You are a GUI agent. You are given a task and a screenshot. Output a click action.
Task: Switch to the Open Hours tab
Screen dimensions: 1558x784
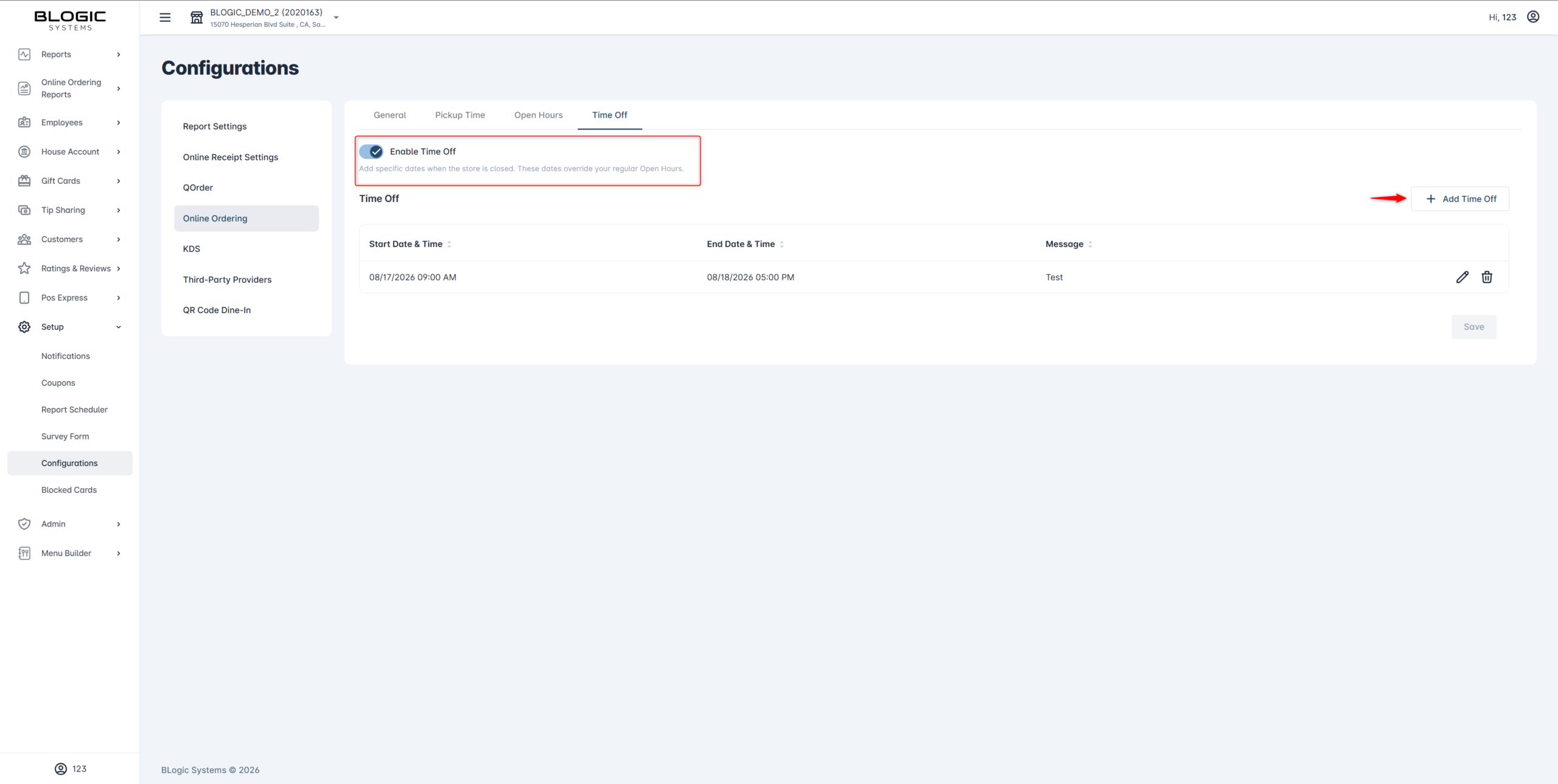point(539,115)
